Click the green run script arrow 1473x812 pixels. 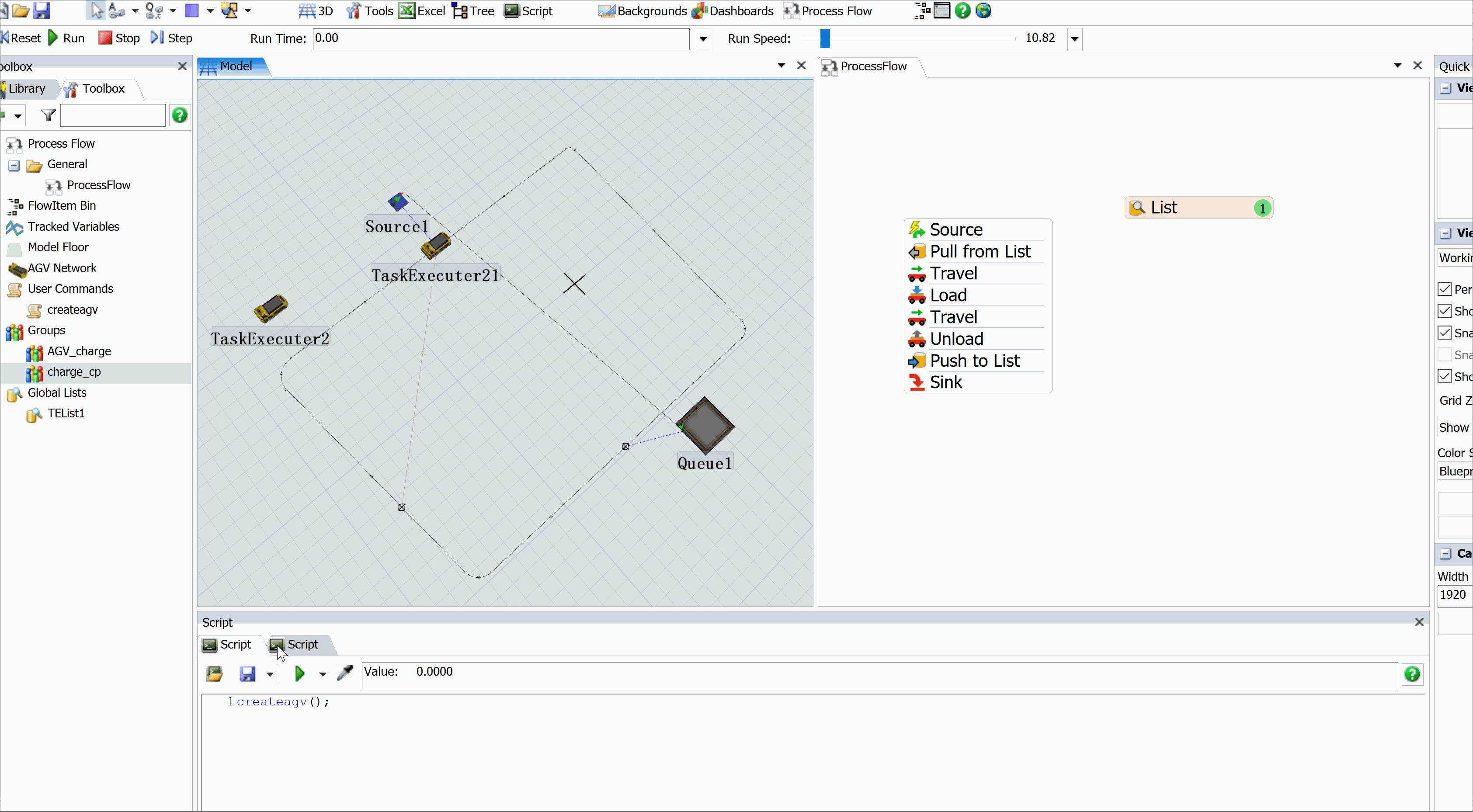click(299, 673)
